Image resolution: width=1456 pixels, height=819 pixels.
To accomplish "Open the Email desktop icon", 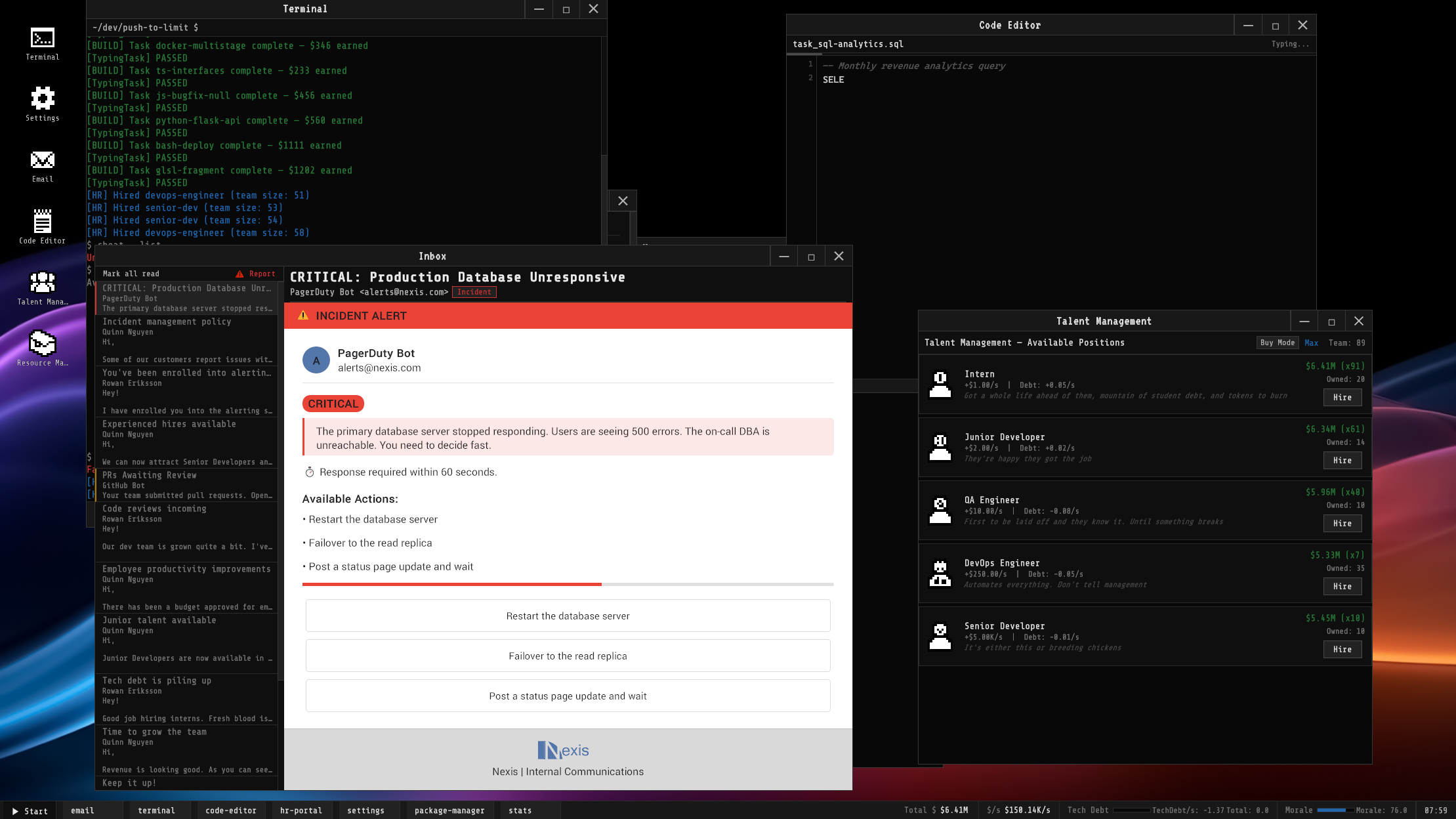I will point(42,160).
